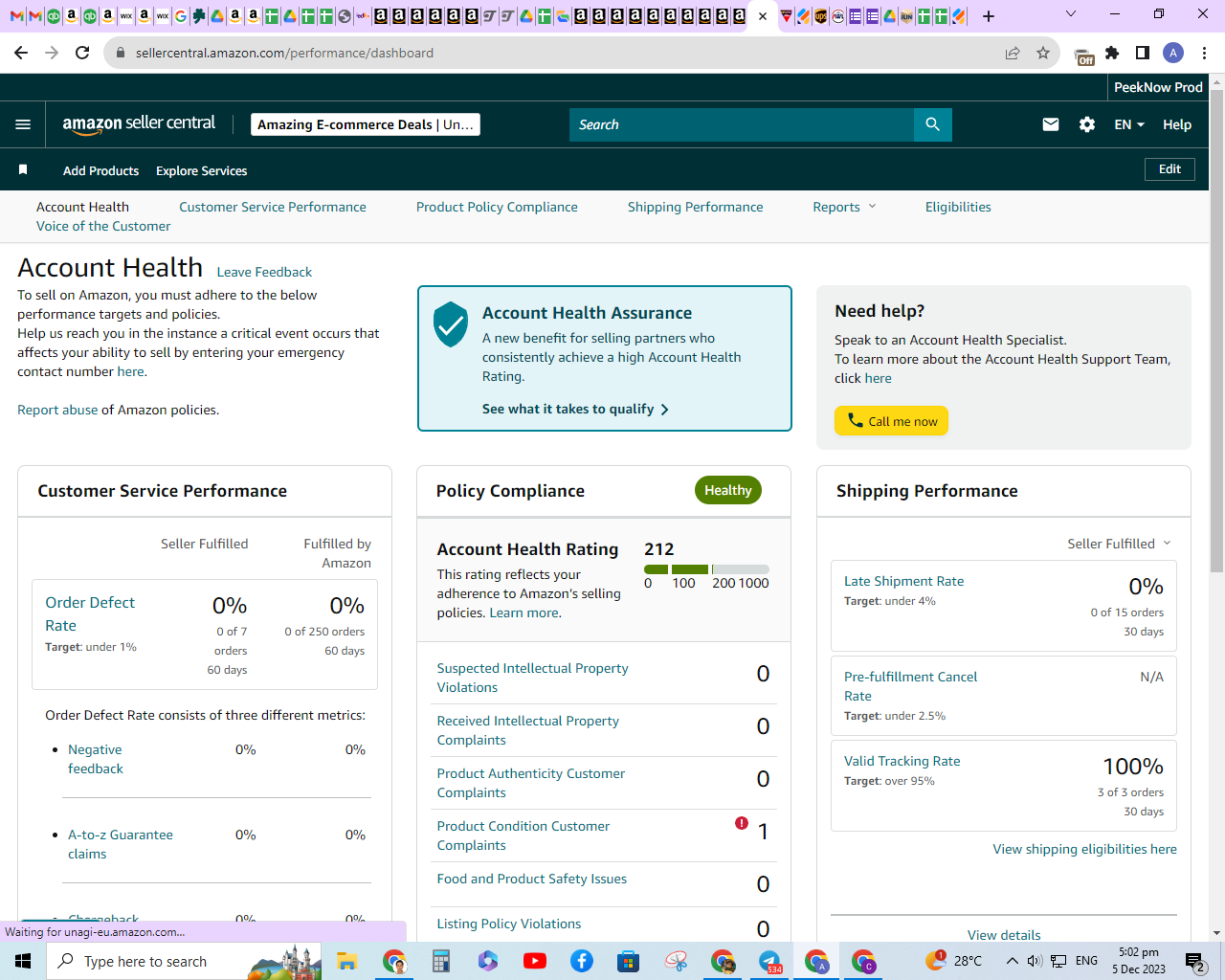Click See what it takes to qualify
This screenshot has width=1225, height=980.
click(575, 409)
